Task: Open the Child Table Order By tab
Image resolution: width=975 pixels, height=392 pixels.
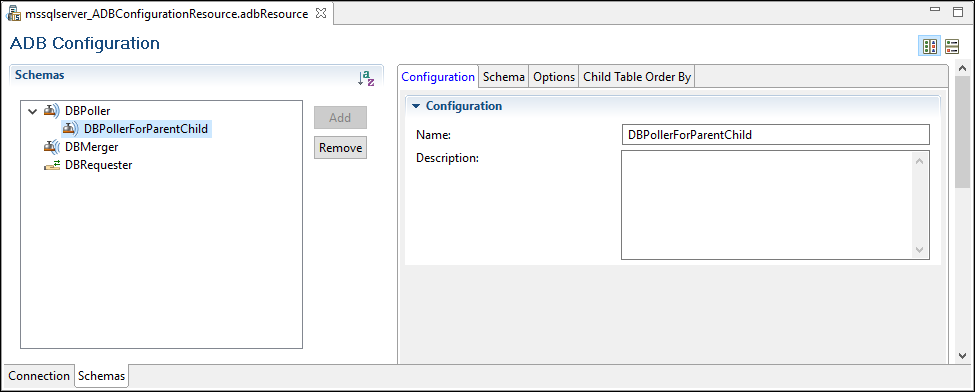Action: coord(637,77)
